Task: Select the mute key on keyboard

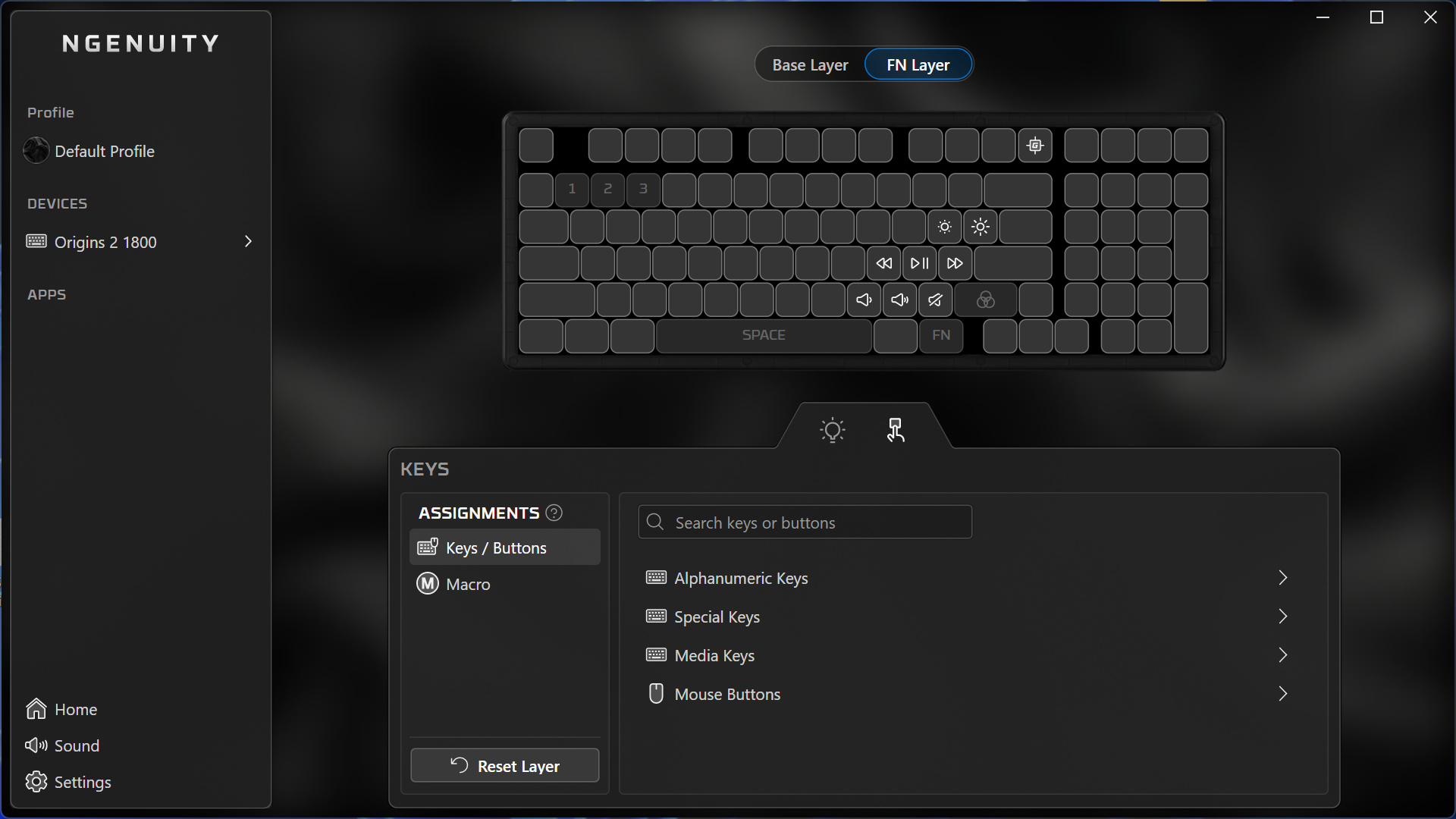Action: click(935, 300)
